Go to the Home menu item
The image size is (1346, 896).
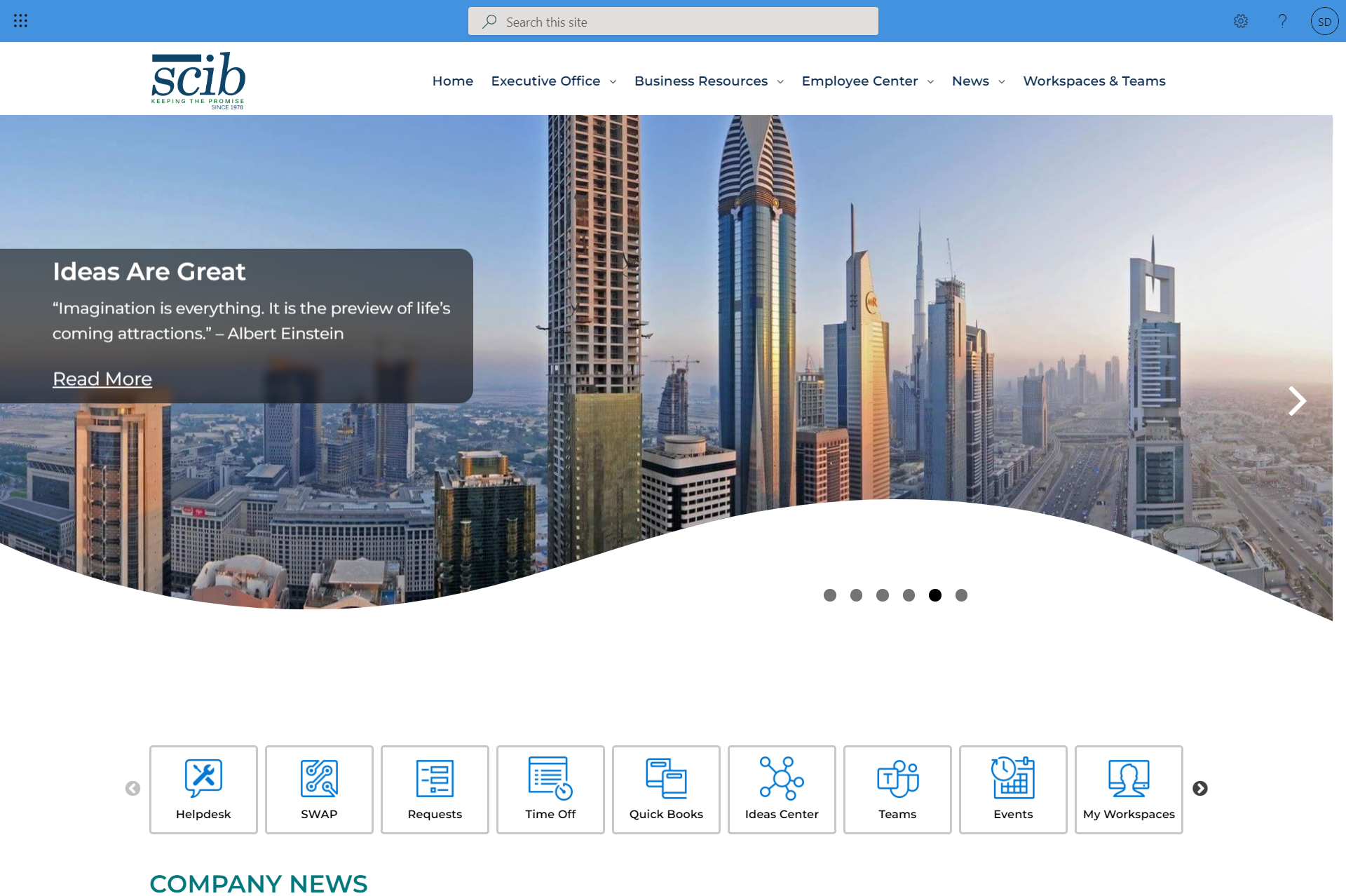pos(452,81)
